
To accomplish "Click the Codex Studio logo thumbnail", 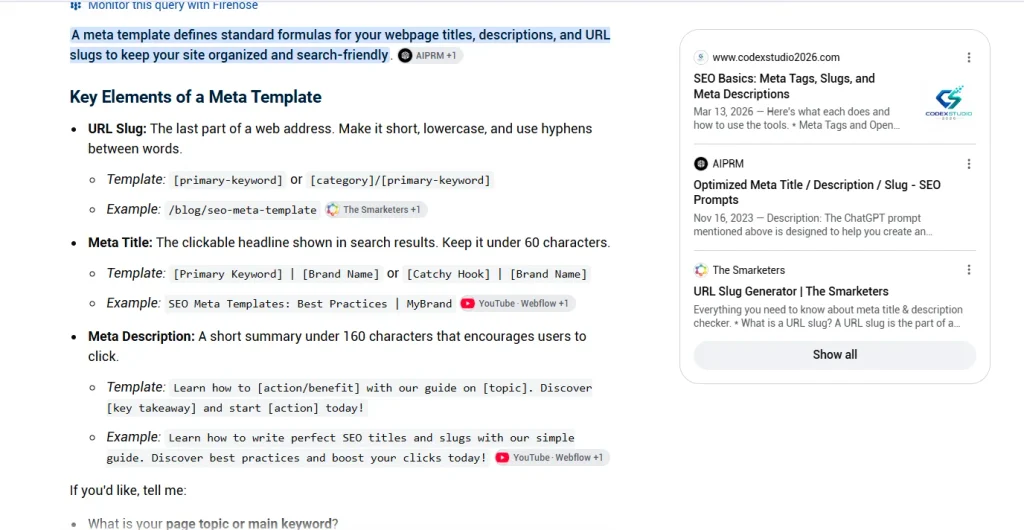I will tap(948, 102).
